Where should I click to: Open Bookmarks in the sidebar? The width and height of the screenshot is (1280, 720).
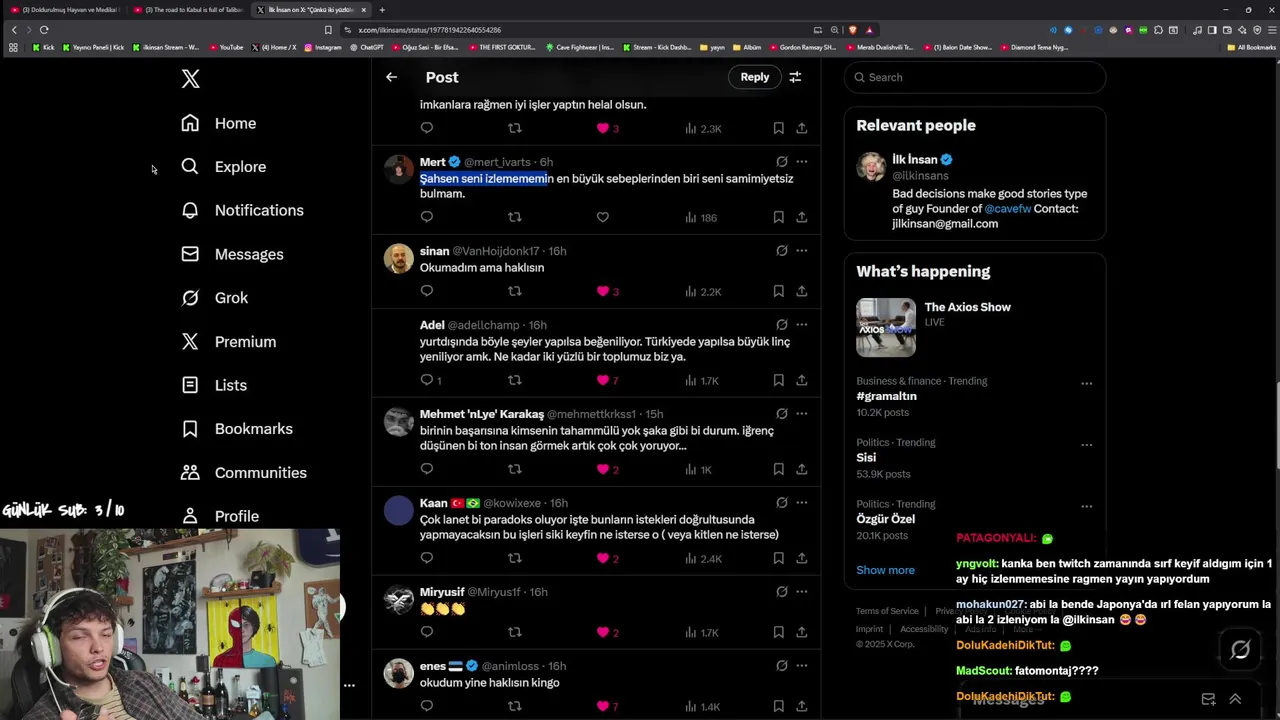pos(236,429)
